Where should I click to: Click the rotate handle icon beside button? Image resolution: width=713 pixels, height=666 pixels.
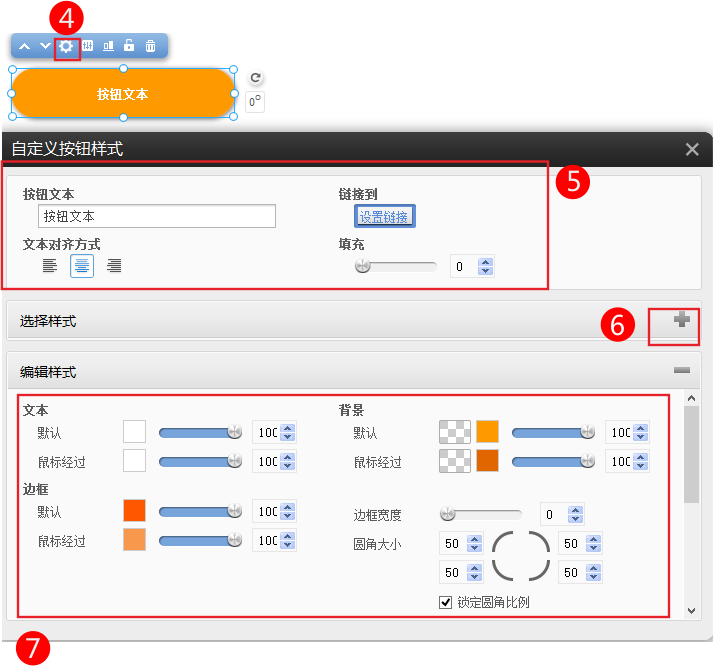click(x=256, y=78)
